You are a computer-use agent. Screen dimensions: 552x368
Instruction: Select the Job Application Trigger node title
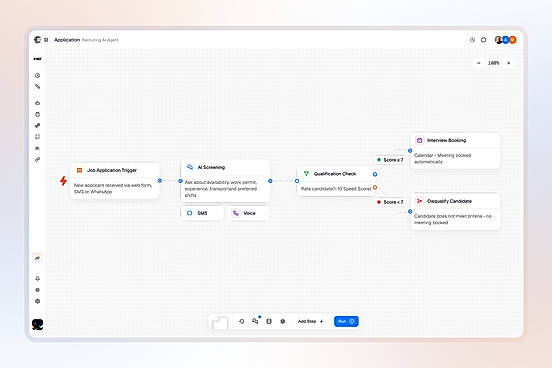pyautogui.click(x=112, y=170)
